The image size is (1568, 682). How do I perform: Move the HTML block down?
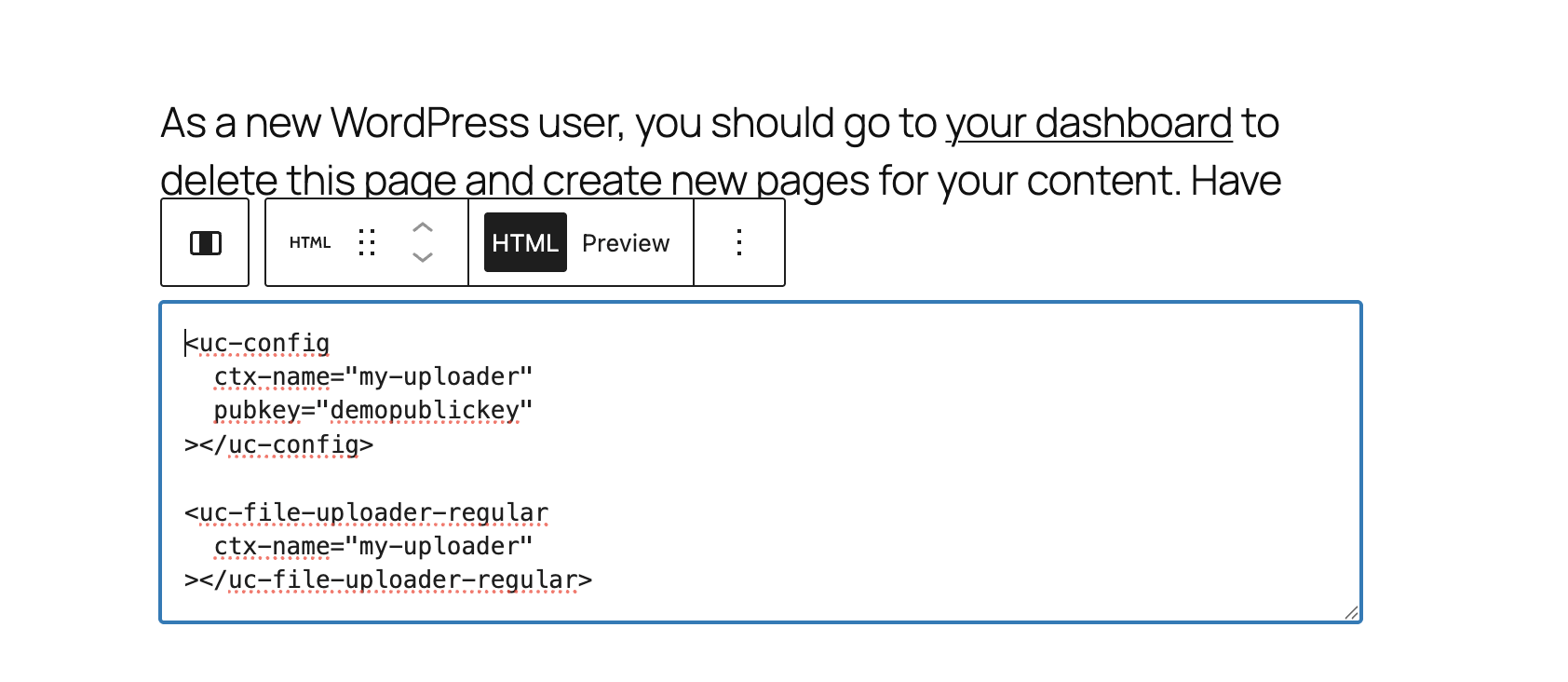tap(423, 257)
